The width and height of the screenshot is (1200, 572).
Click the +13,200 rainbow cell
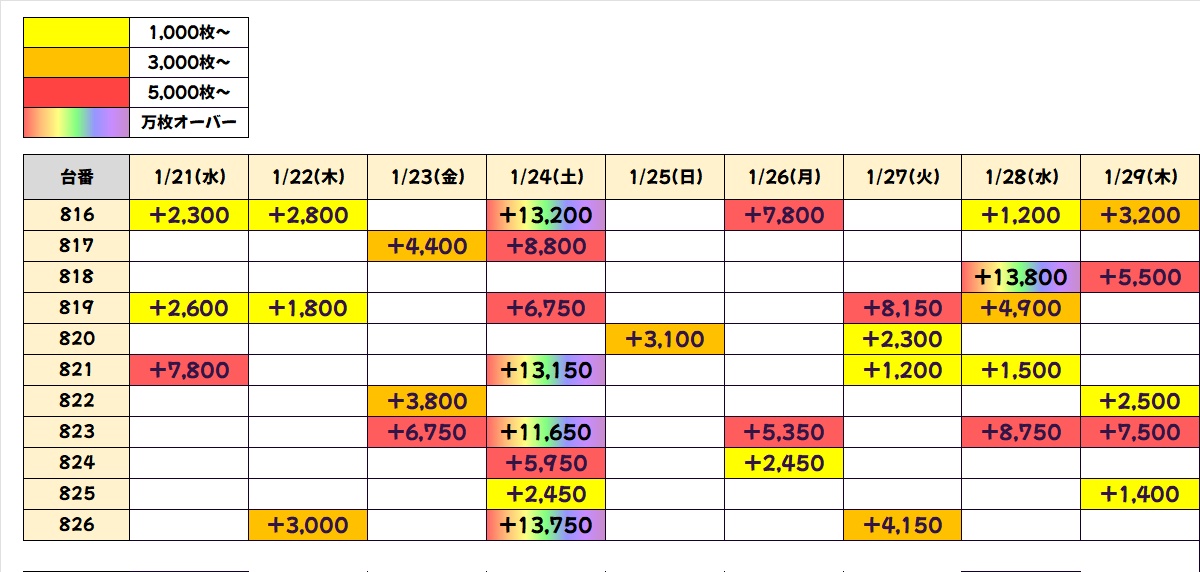546,215
